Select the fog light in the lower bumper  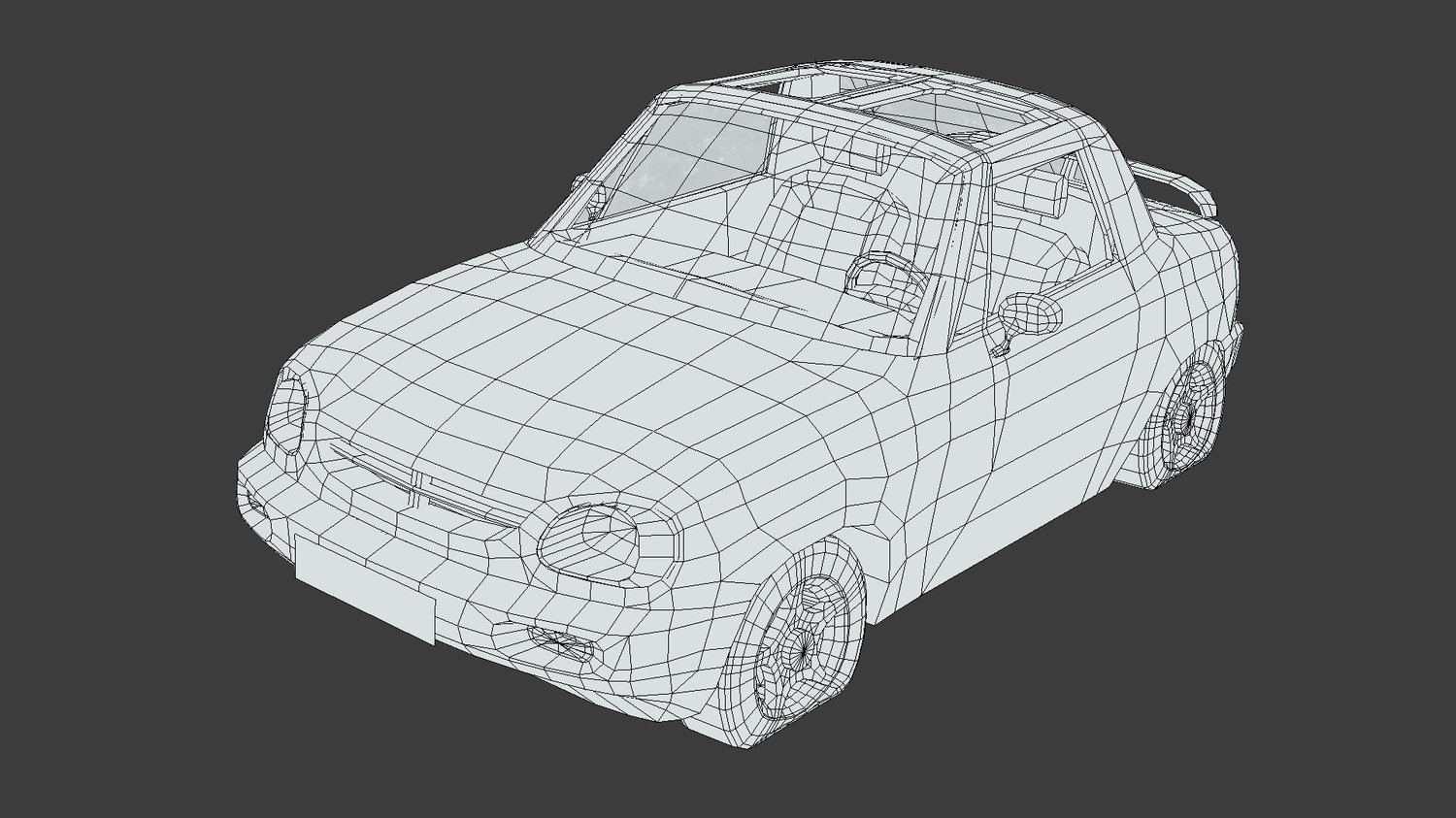(553, 638)
